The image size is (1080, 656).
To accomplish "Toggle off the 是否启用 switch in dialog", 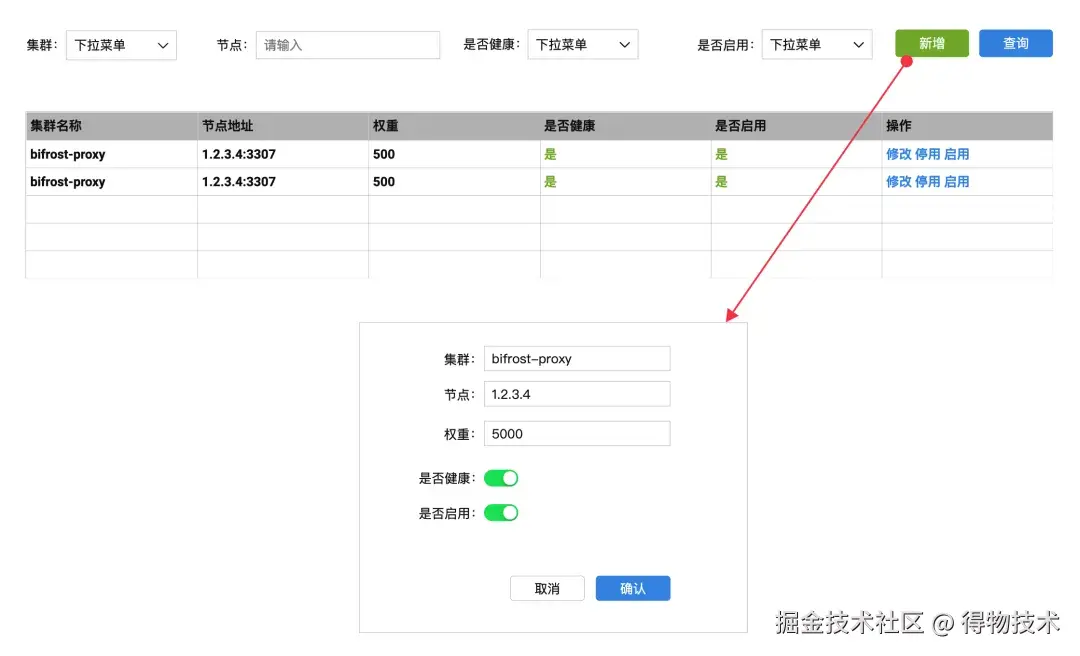I will [501, 512].
